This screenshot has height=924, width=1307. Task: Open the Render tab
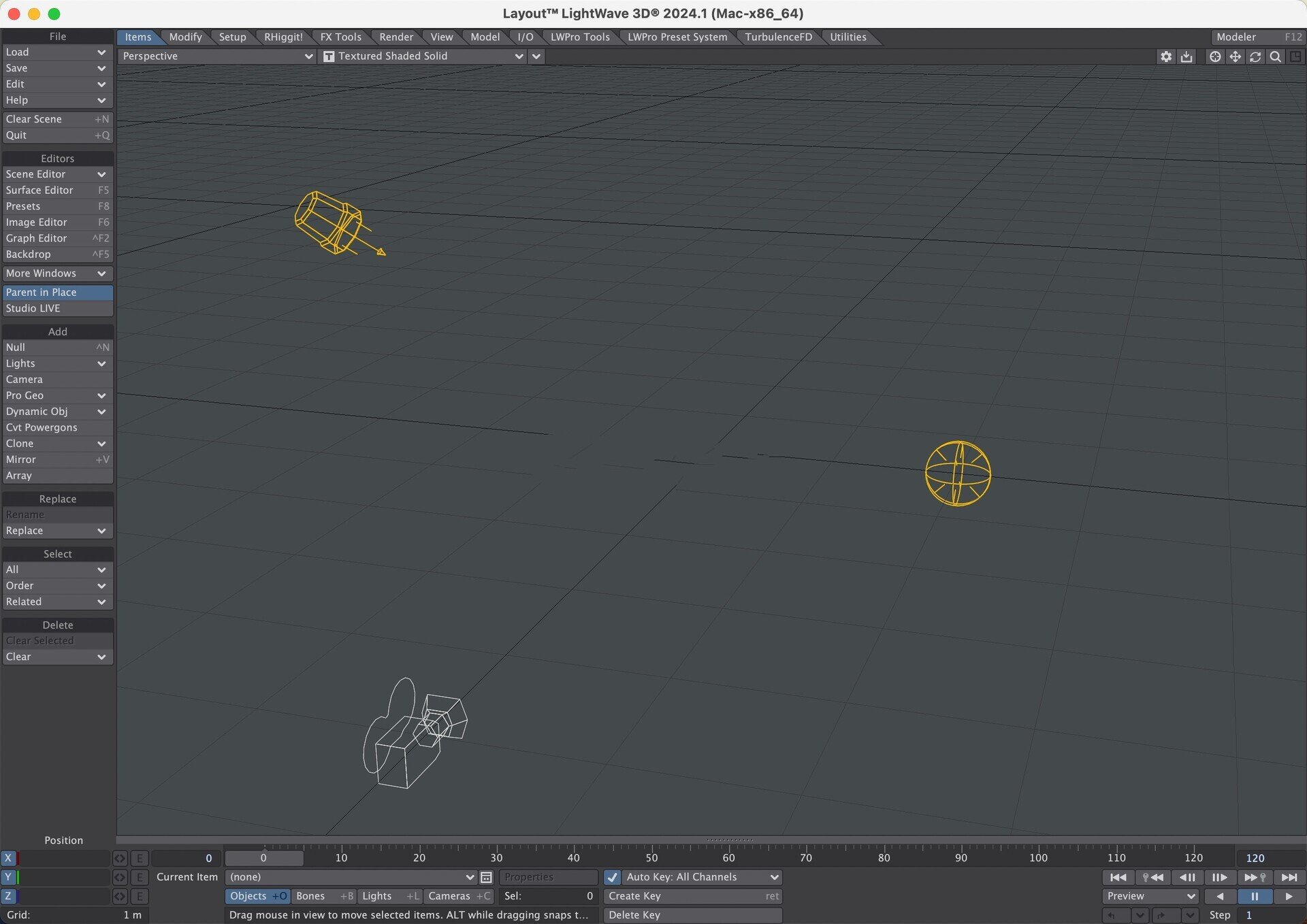pos(396,37)
